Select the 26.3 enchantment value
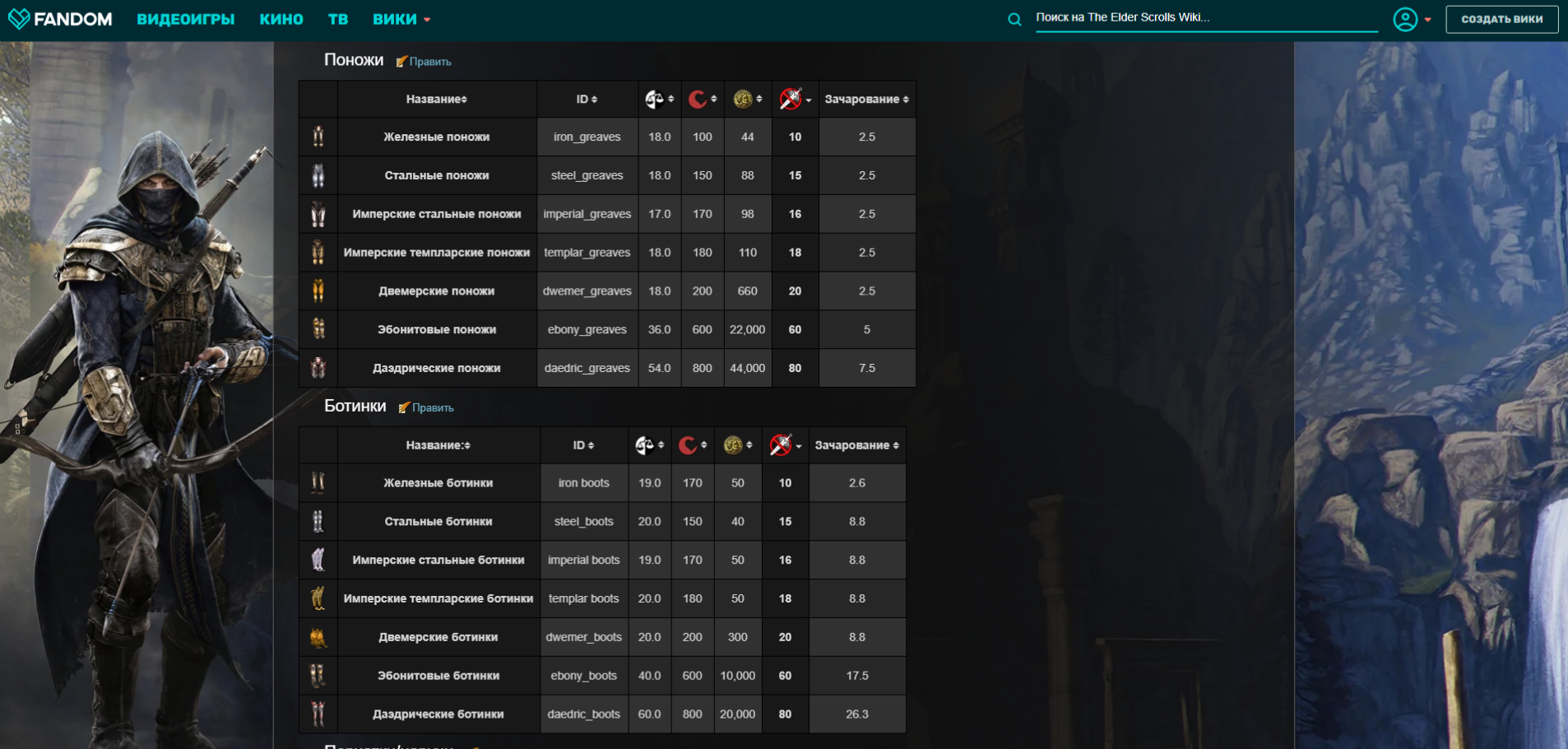This screenshot has height=749, width=1568. (857, 714)
